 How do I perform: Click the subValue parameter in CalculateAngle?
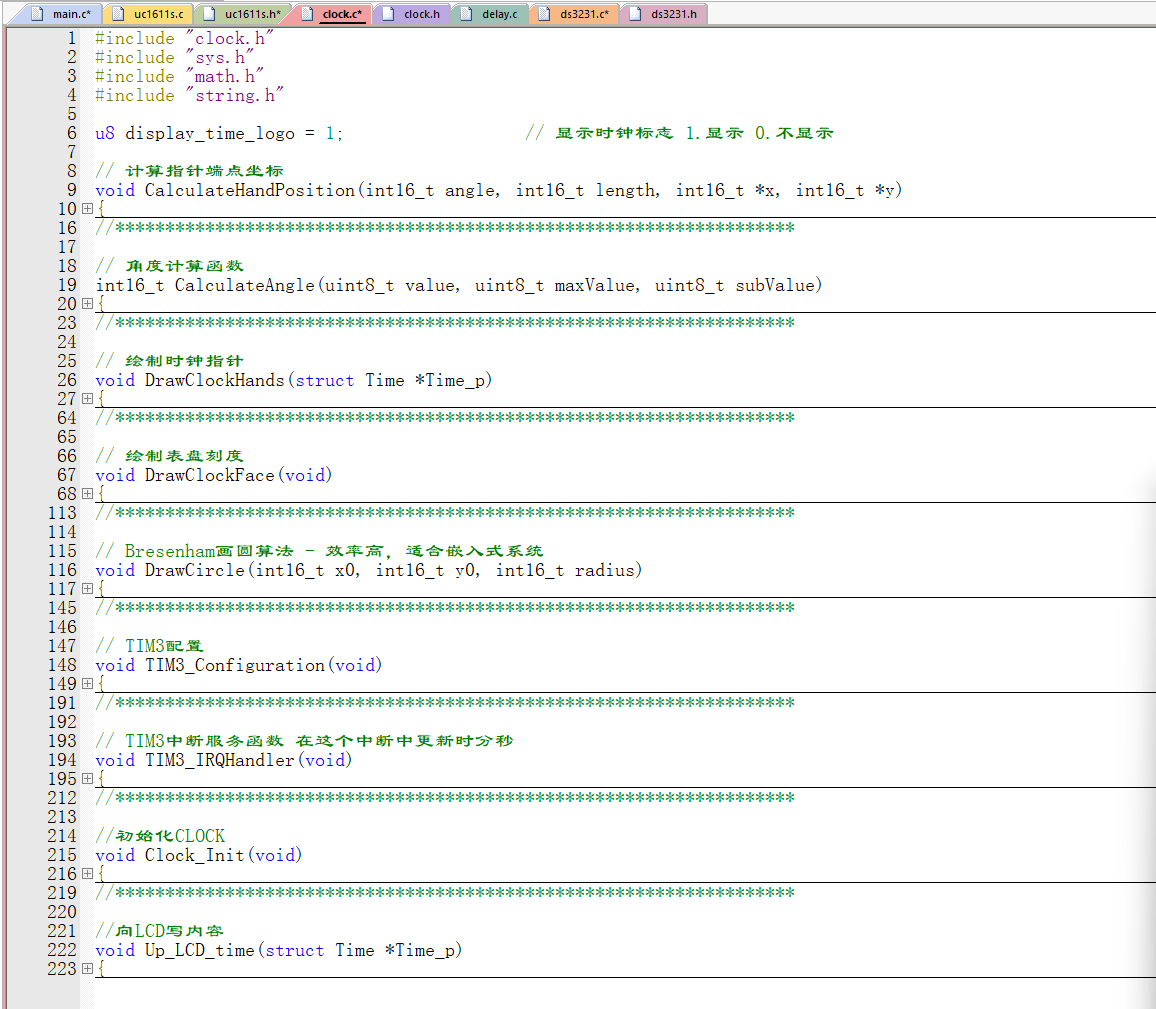point(775,285)
